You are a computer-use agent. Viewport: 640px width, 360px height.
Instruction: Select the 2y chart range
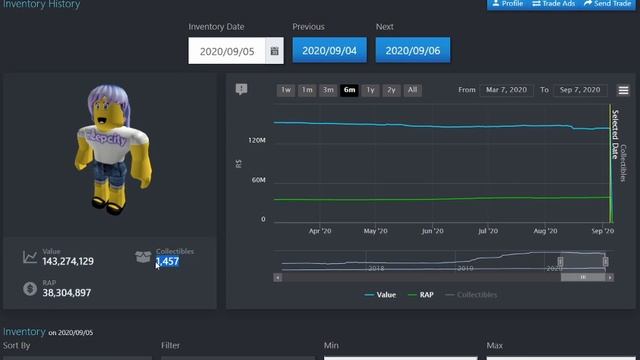coord(391,90)
